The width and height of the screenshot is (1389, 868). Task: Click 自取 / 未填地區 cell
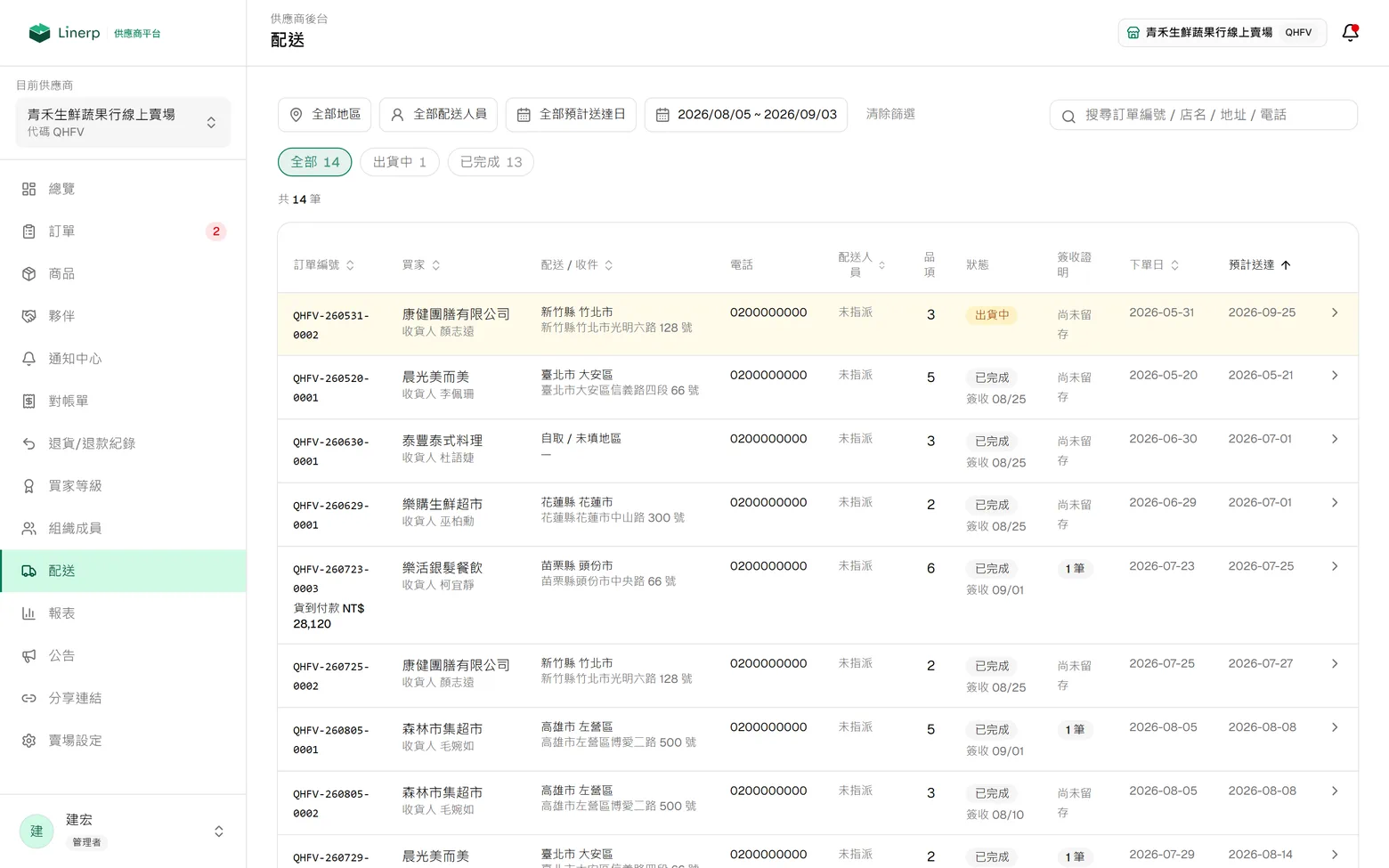coord(581,438)
